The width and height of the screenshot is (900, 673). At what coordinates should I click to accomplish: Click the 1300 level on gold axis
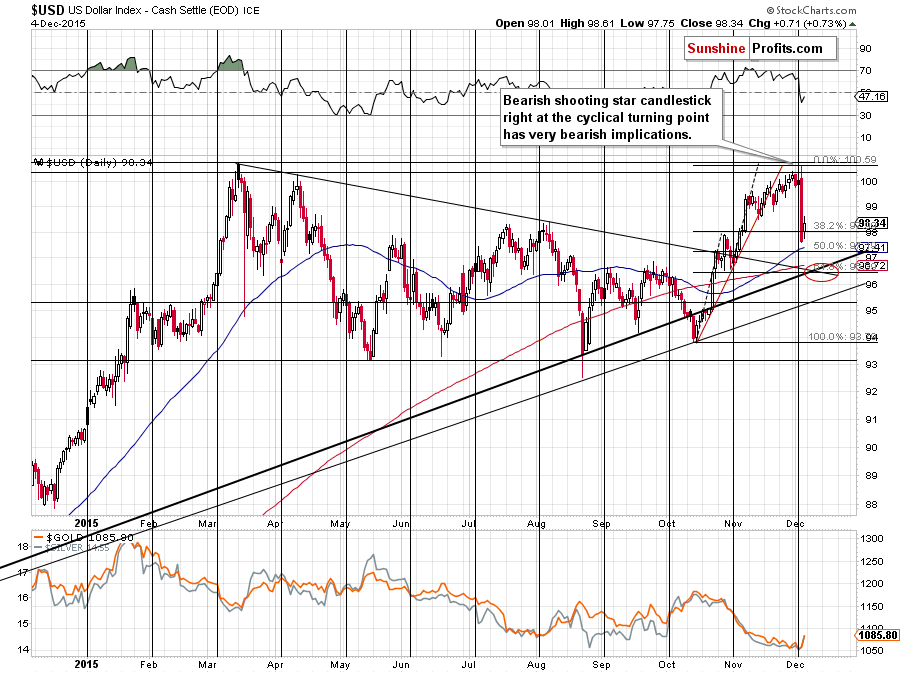872,539
